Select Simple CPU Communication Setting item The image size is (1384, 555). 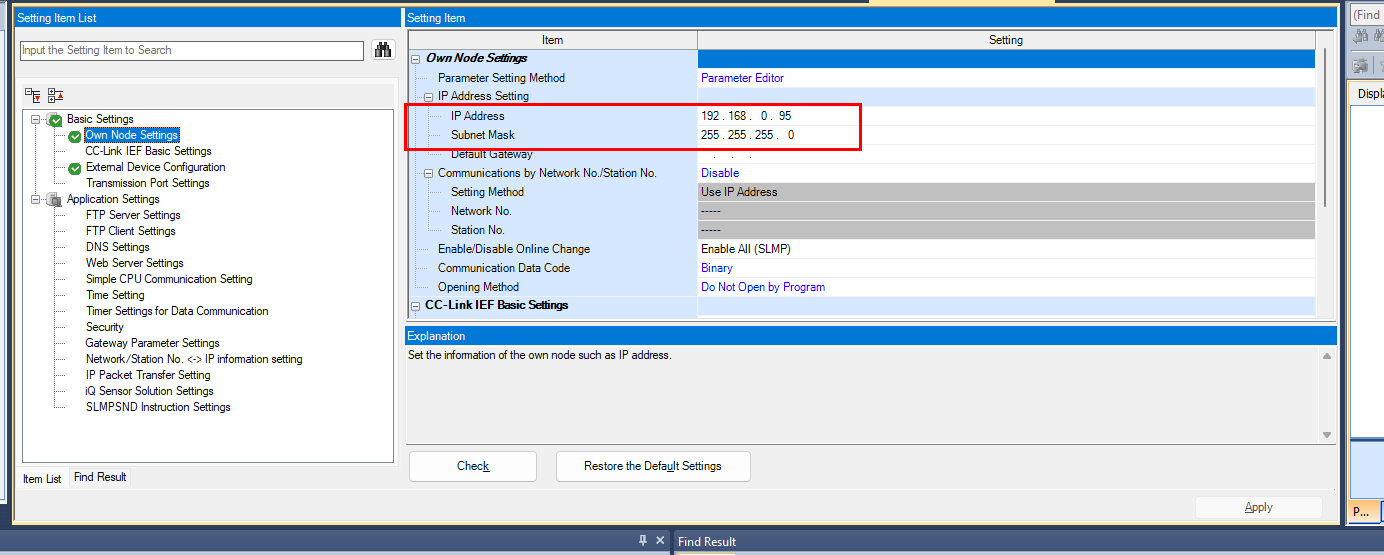point(169,280)
